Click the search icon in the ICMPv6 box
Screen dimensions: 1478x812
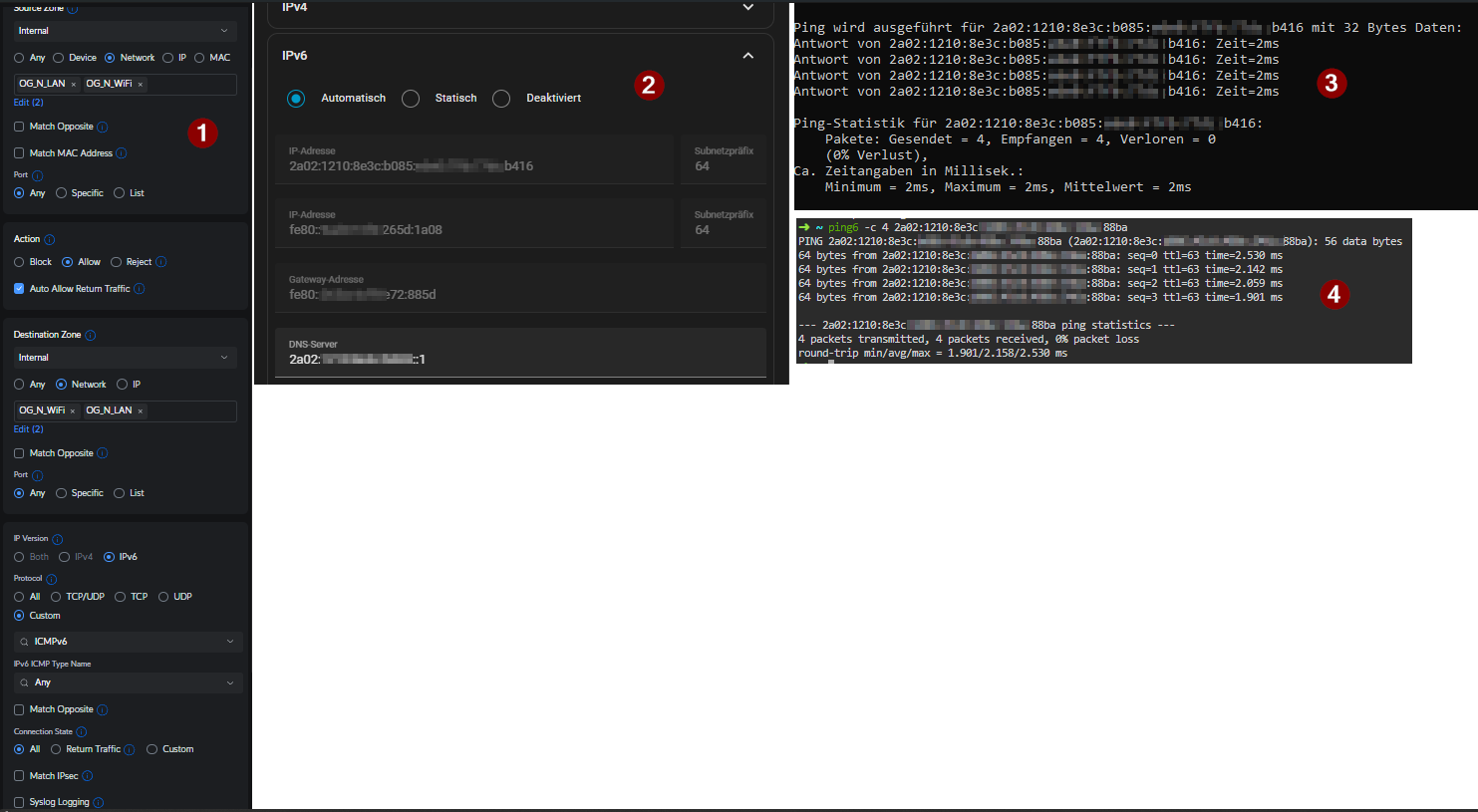click(x=24, y=642)
